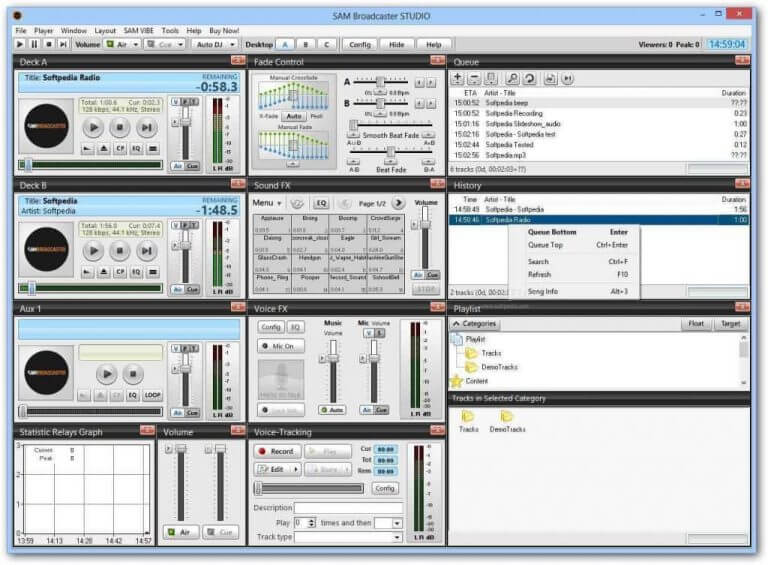
Task: Open the File menu
Action: point(21,30)
